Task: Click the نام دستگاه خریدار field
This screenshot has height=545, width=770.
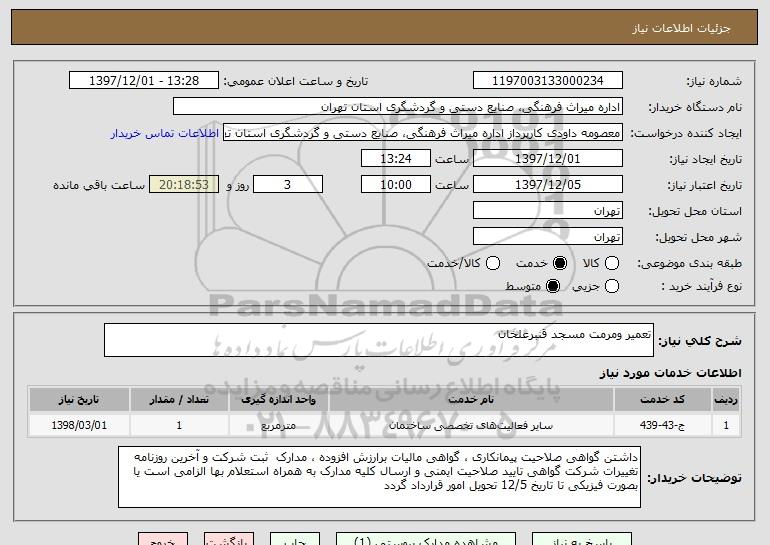Action: [x=398, y=107]
